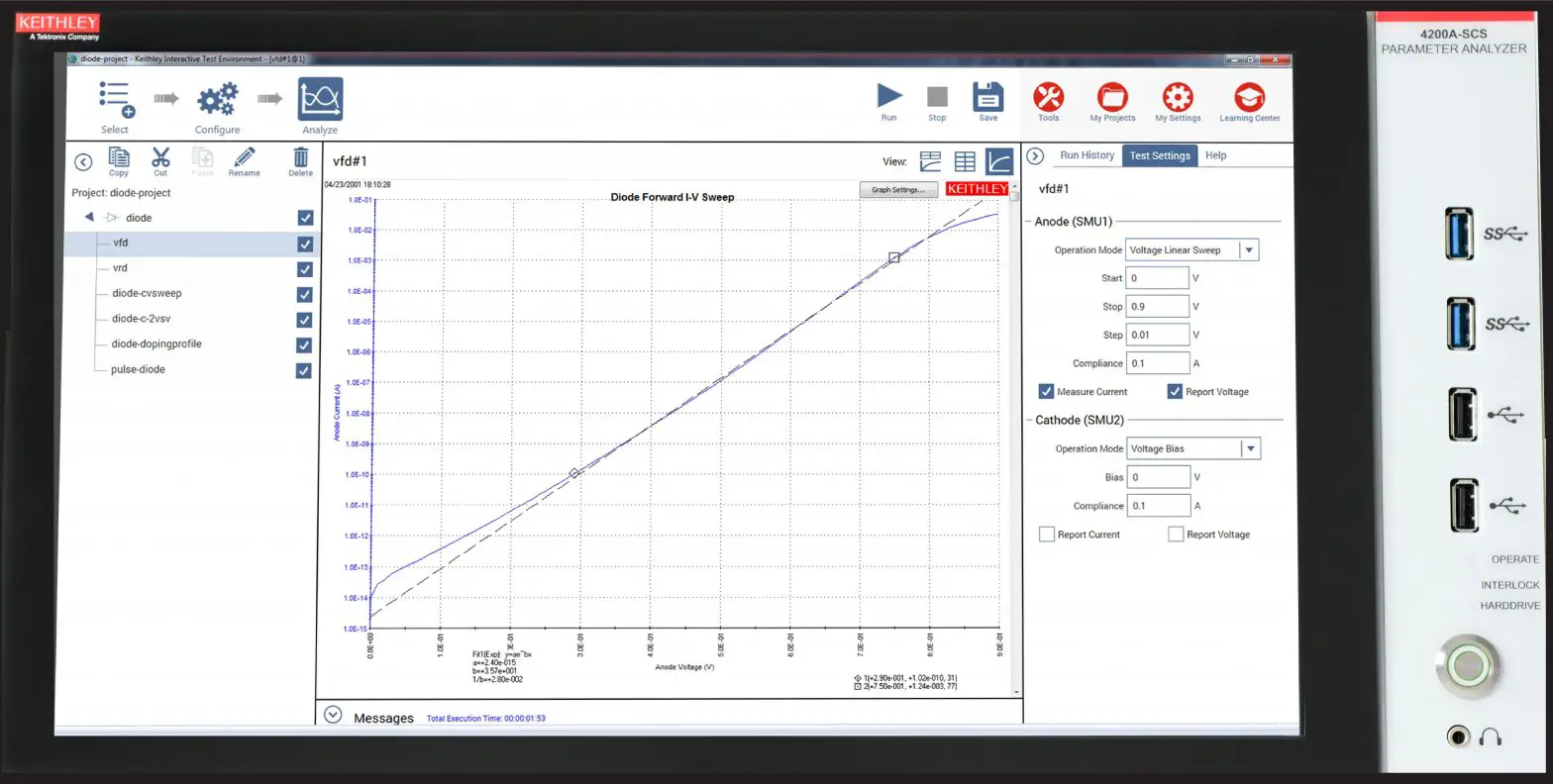Screen dimensions: 1553x784
Task: Switch to the Run History tab
Action: pos(1087,155)
